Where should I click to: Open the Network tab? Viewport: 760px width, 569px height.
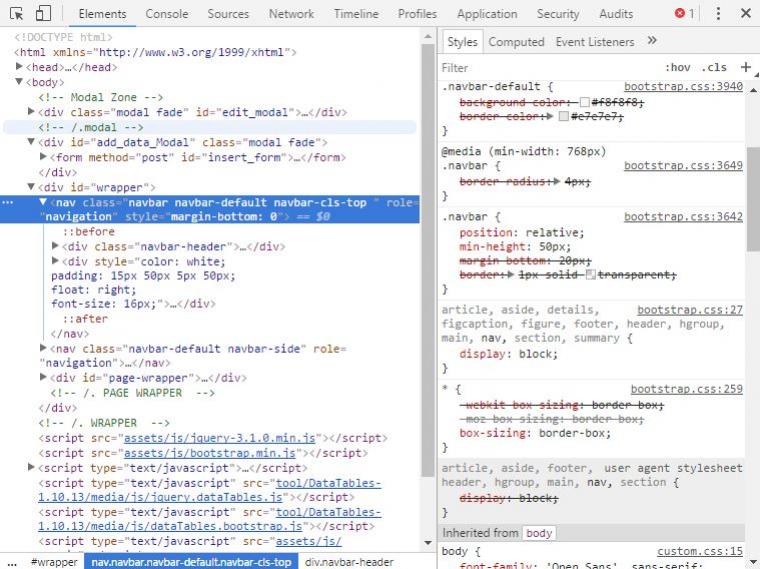291,14
